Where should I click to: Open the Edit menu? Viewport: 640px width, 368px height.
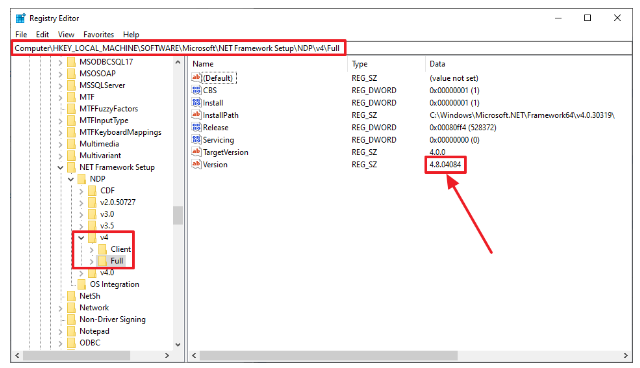point(42,34)
